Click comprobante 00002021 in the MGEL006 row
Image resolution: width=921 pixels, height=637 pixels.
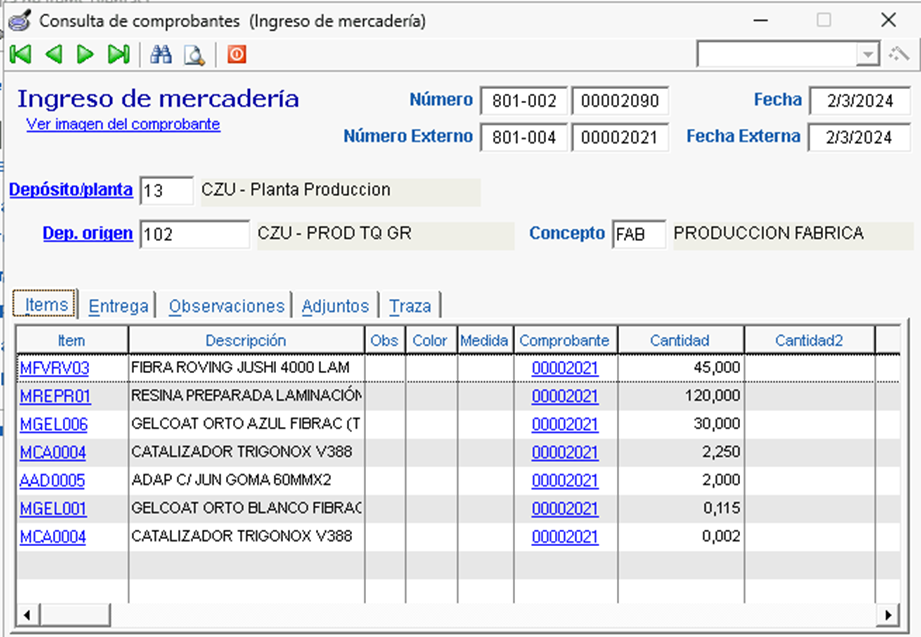point(564,424)
